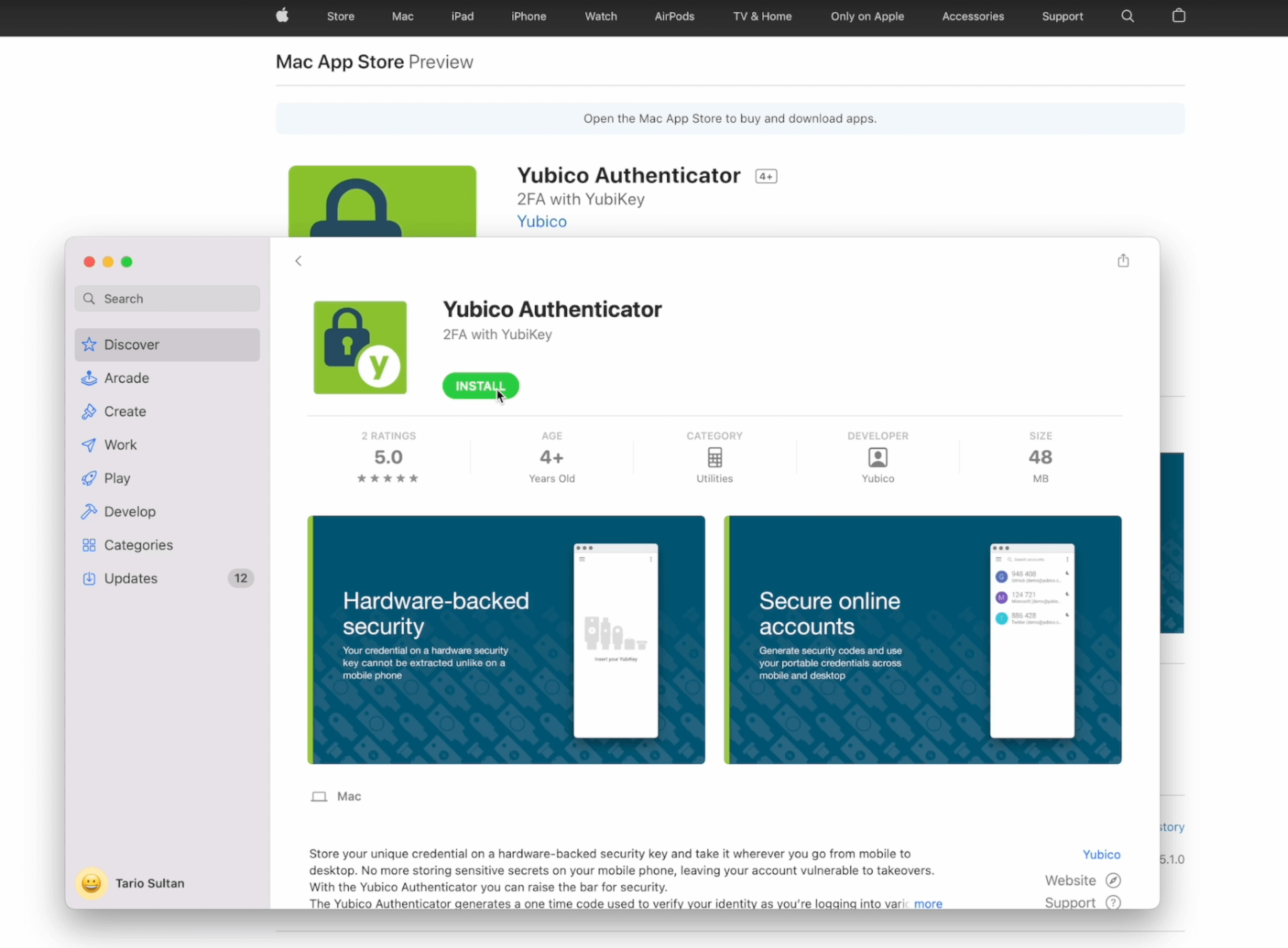The height and width of the screenshot is (948, 1288).
Task: Click the Work paper plane icon
Action: (89, 445)
